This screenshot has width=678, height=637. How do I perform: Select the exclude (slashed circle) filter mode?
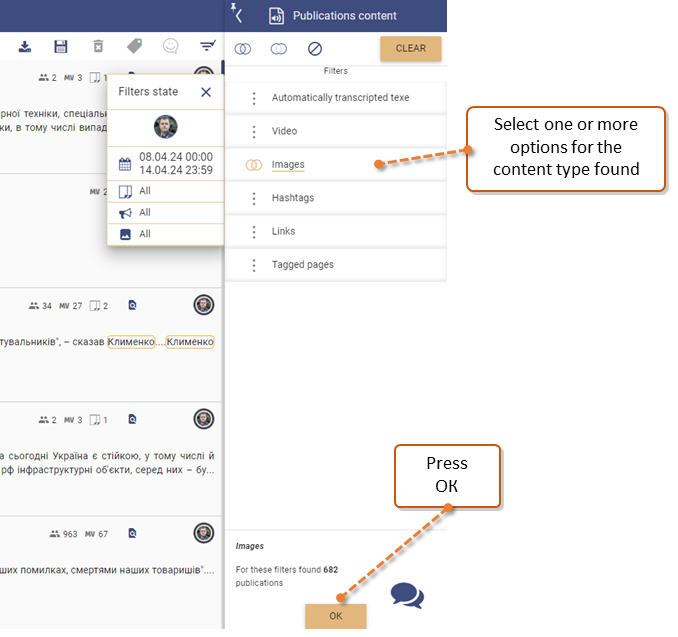click(315, 49)
